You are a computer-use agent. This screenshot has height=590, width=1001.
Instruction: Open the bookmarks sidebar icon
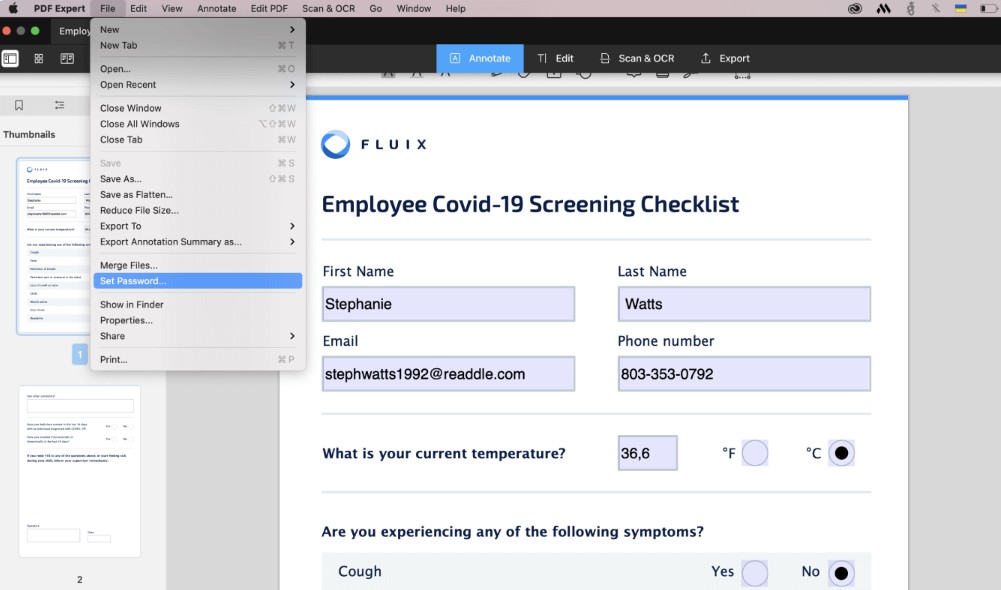click(19, 105)
